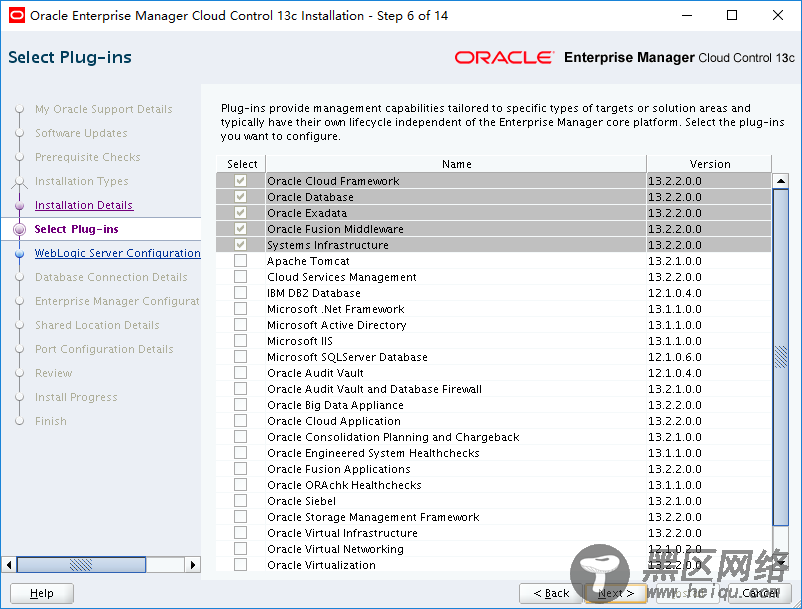
Task: Click the Database Connection Details step
Action: (x=111, y=277)
